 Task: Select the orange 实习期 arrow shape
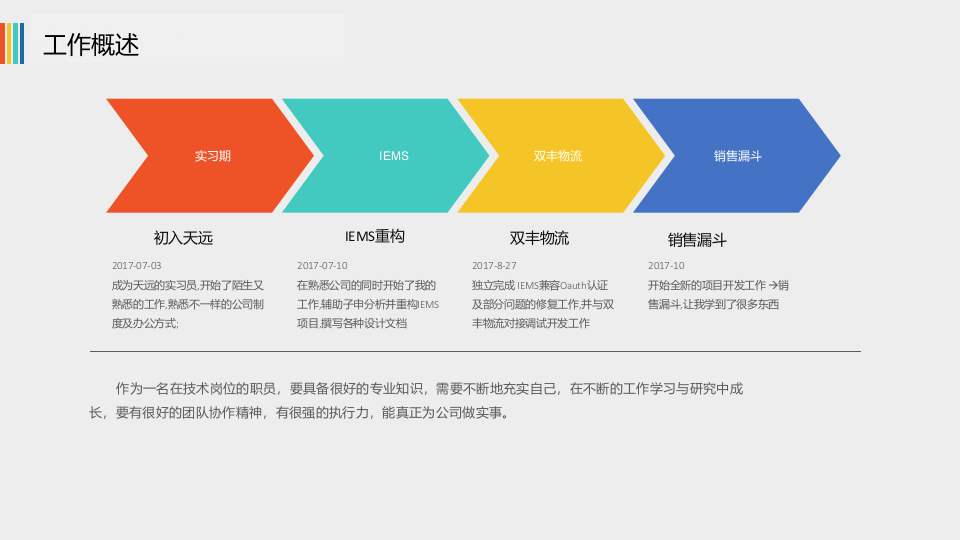(x=210, y=156)
